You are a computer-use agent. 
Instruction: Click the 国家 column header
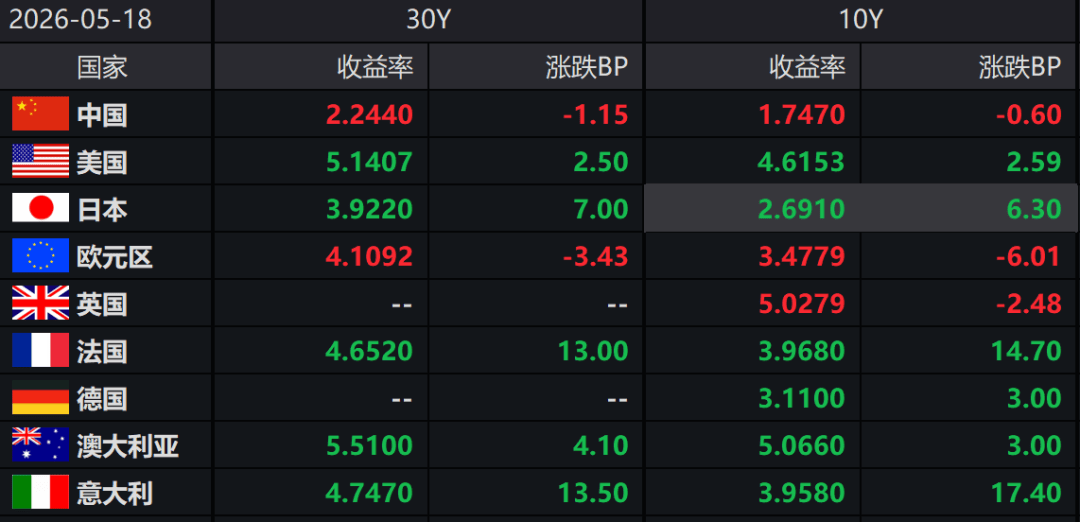click(103, 67)
